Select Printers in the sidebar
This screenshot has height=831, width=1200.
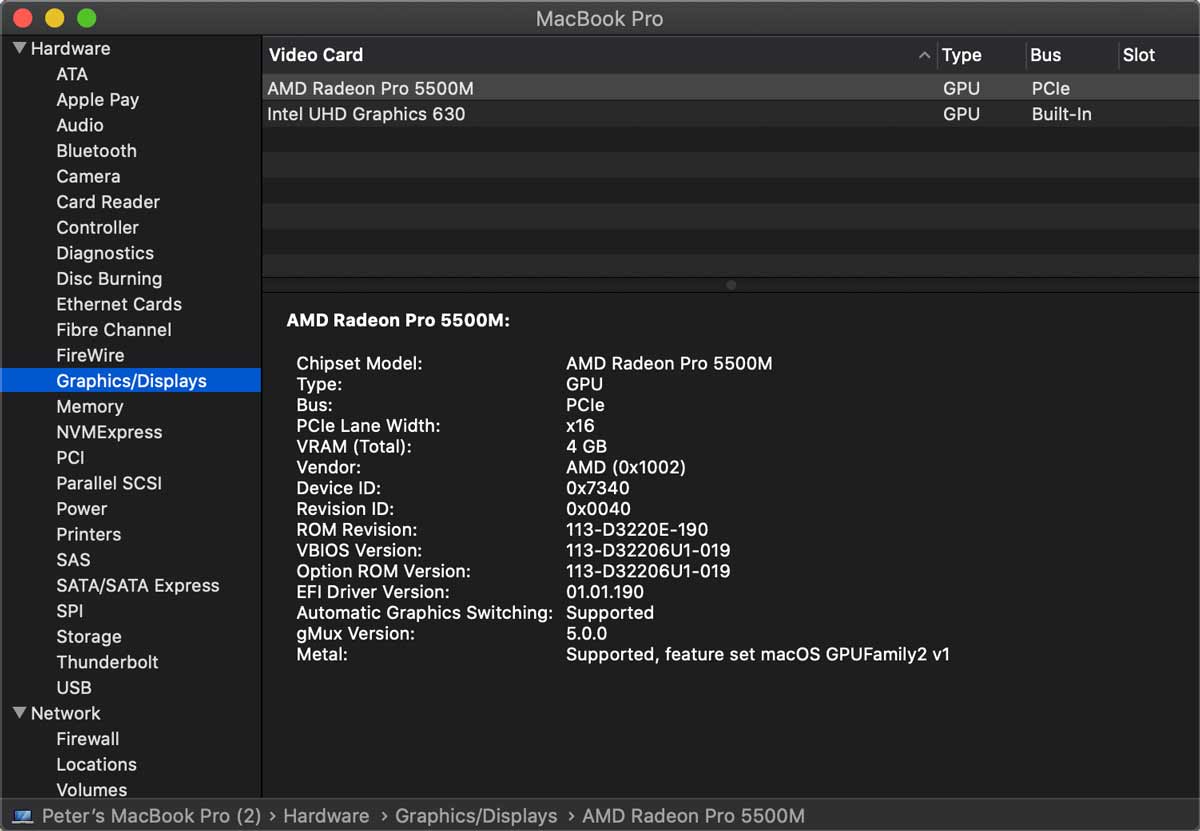point(89,534)
